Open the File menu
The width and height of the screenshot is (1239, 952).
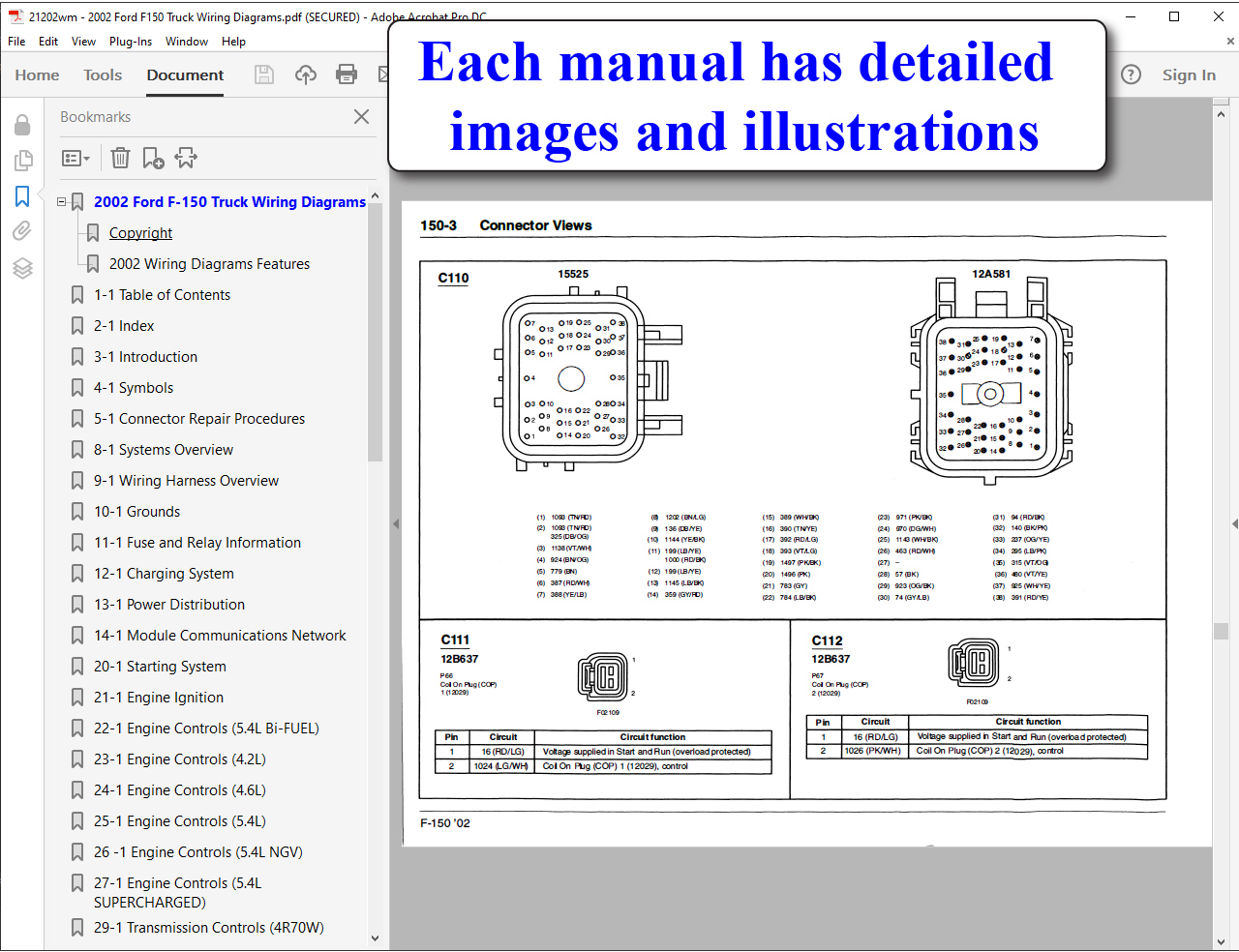[16, 42]
